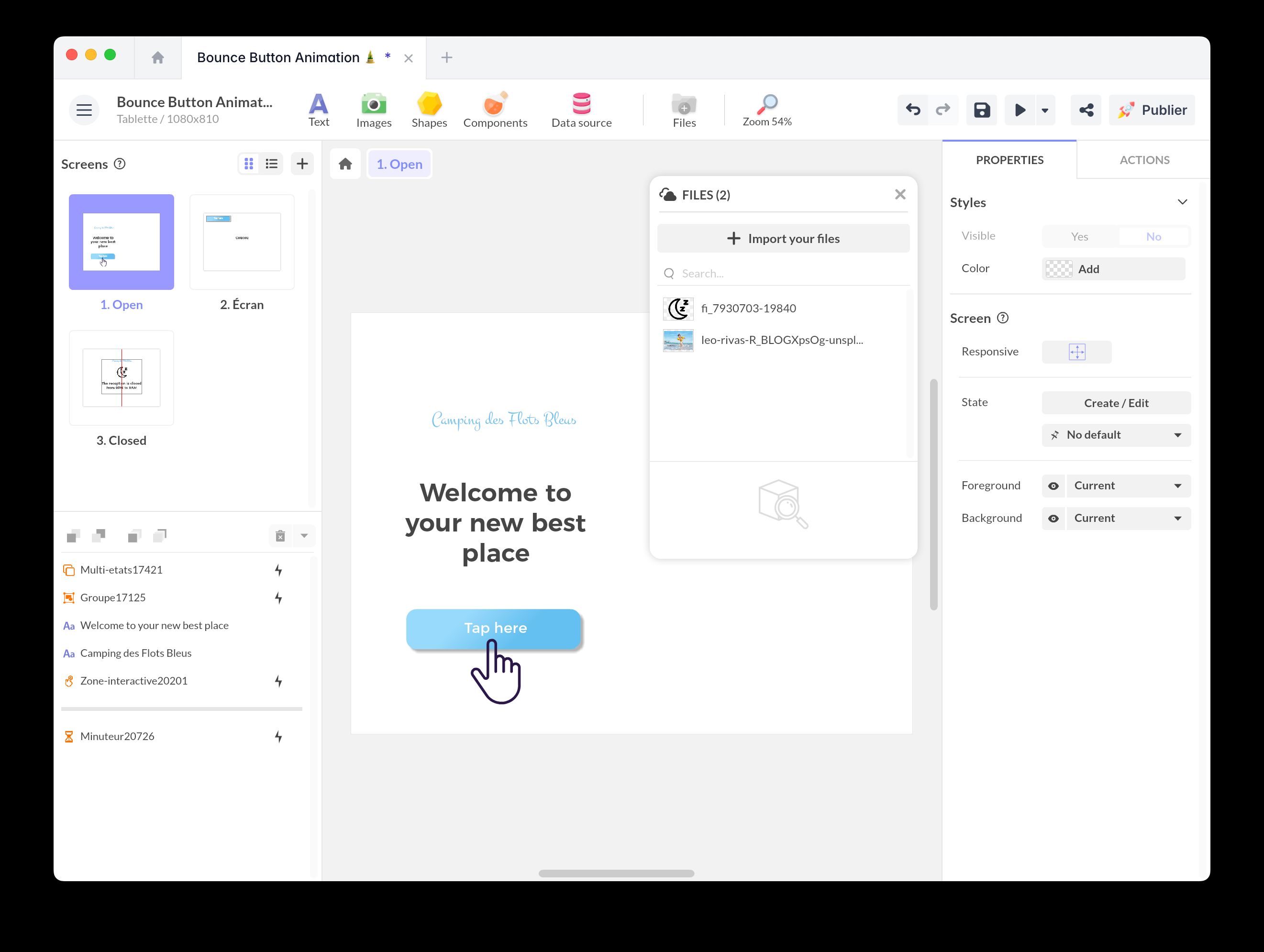This screenshot has height=952, width=1264.
Task: Set Visible style to Yes
Action: pos(1079,236)
